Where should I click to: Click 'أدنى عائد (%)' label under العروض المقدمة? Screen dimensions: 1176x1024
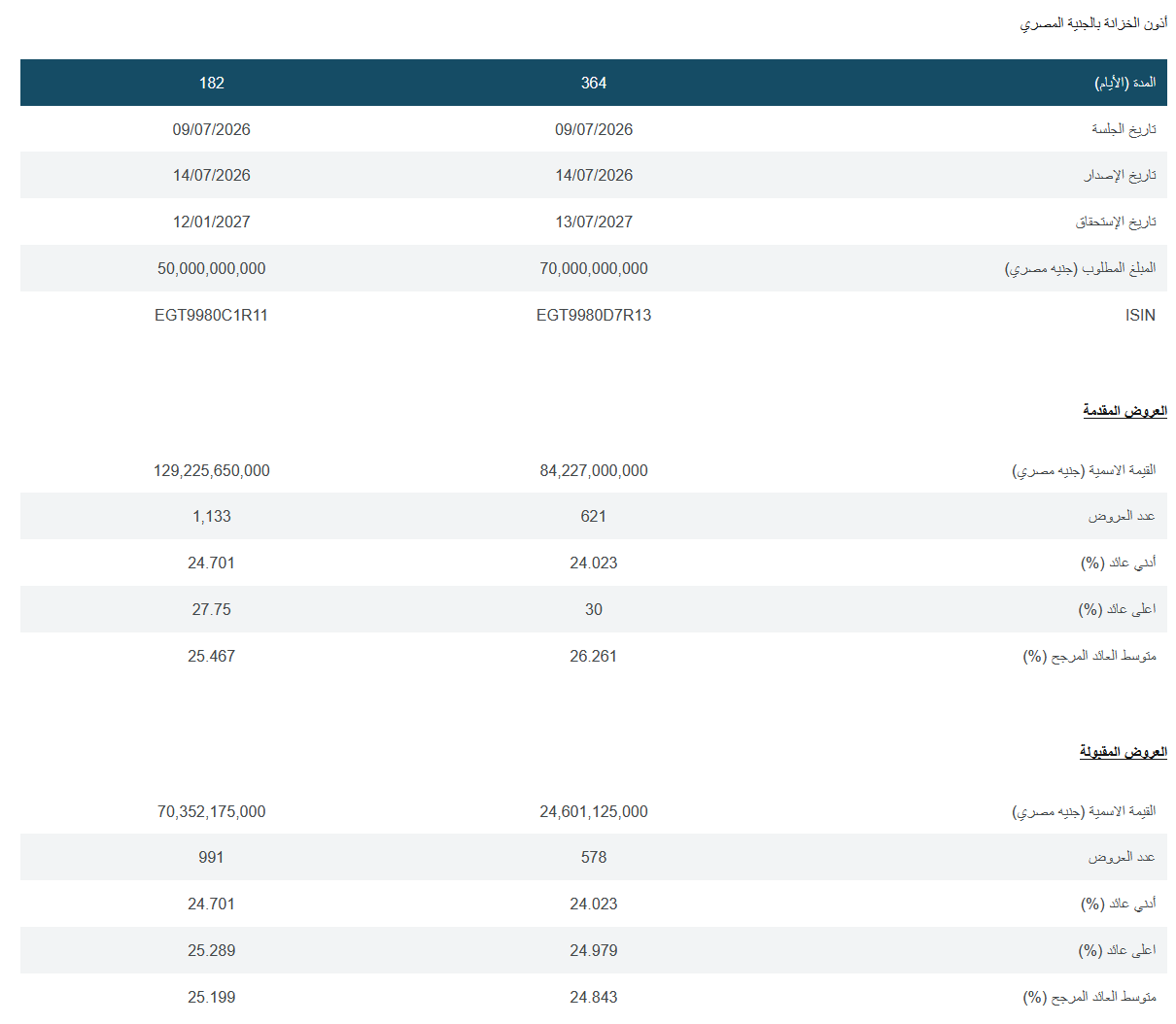(x=1119, y=563)
